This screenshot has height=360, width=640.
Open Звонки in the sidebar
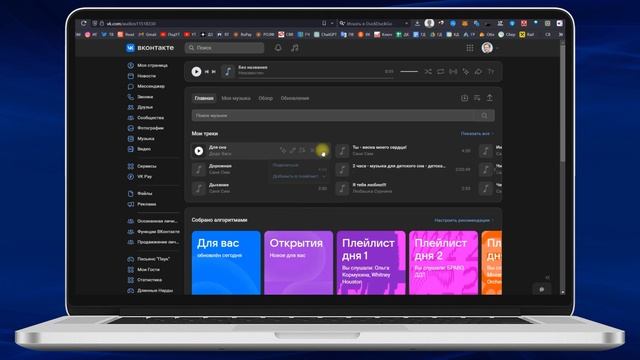tap(140, 97)
